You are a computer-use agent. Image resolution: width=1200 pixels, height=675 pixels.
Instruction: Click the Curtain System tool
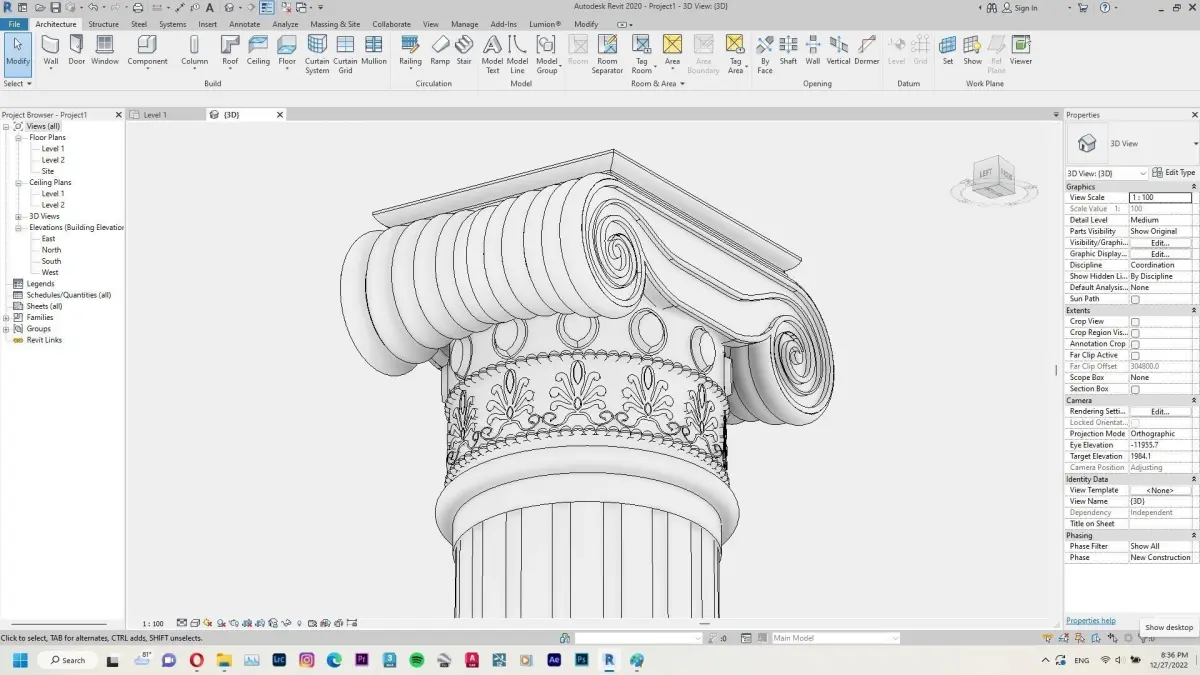317,54
